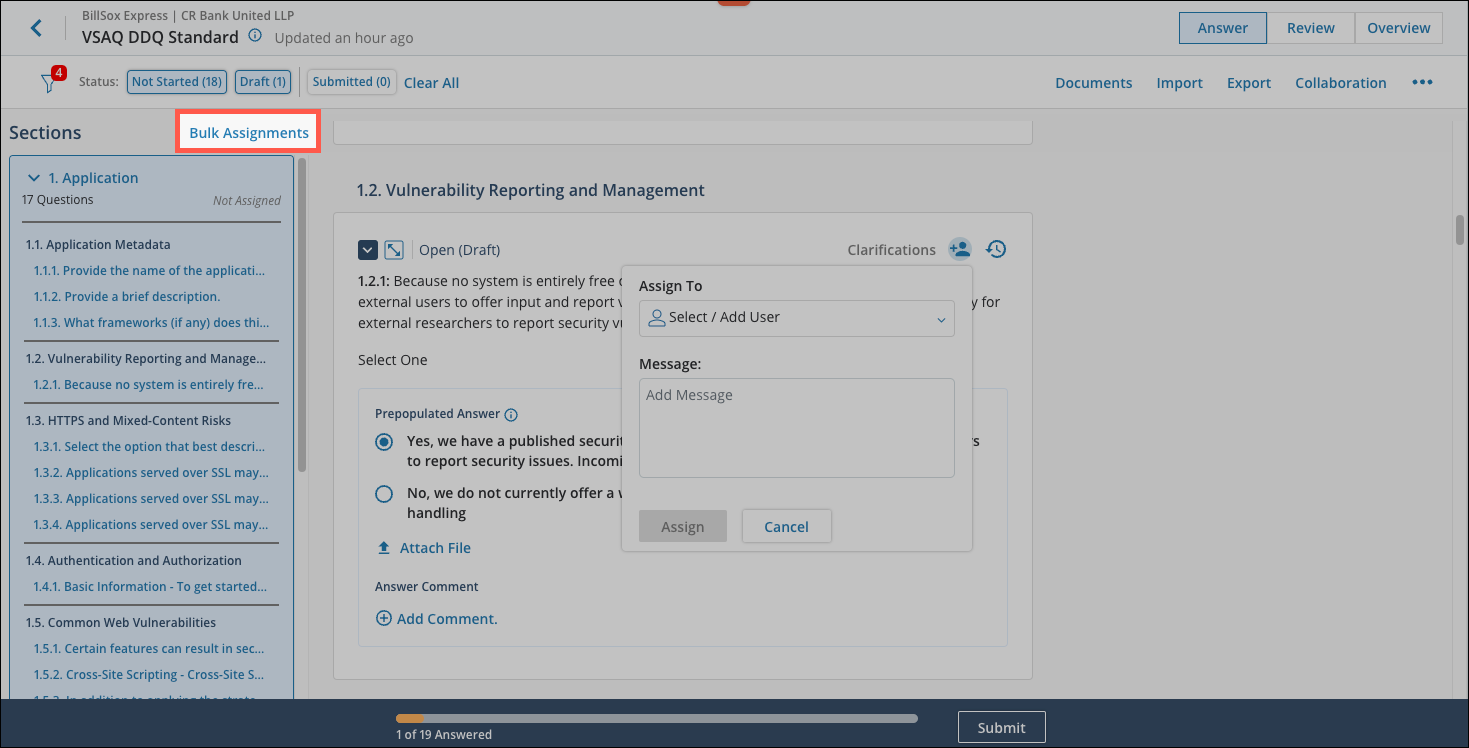Open the question history clock icon

pyautogui.click(x=995, y=249)
